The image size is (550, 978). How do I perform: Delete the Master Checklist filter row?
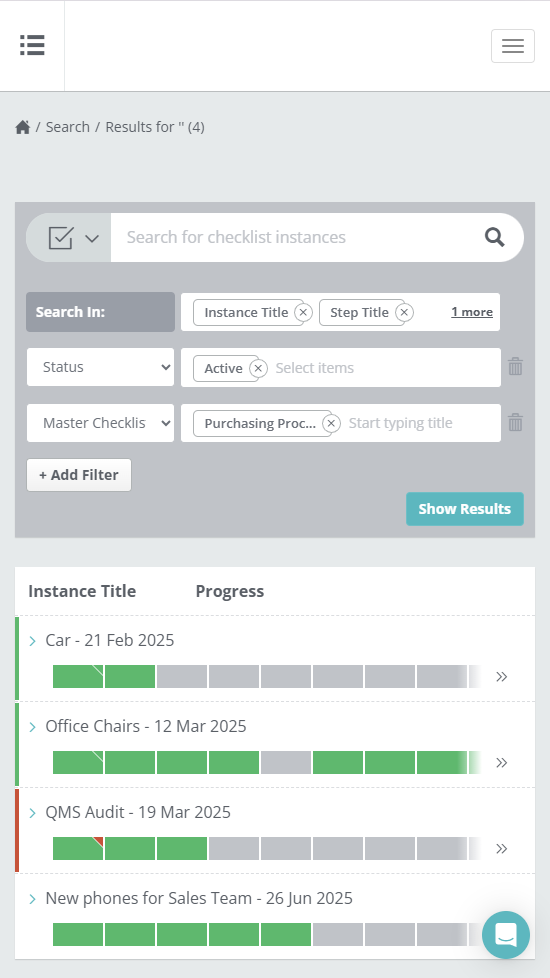(x=515, y=423)
